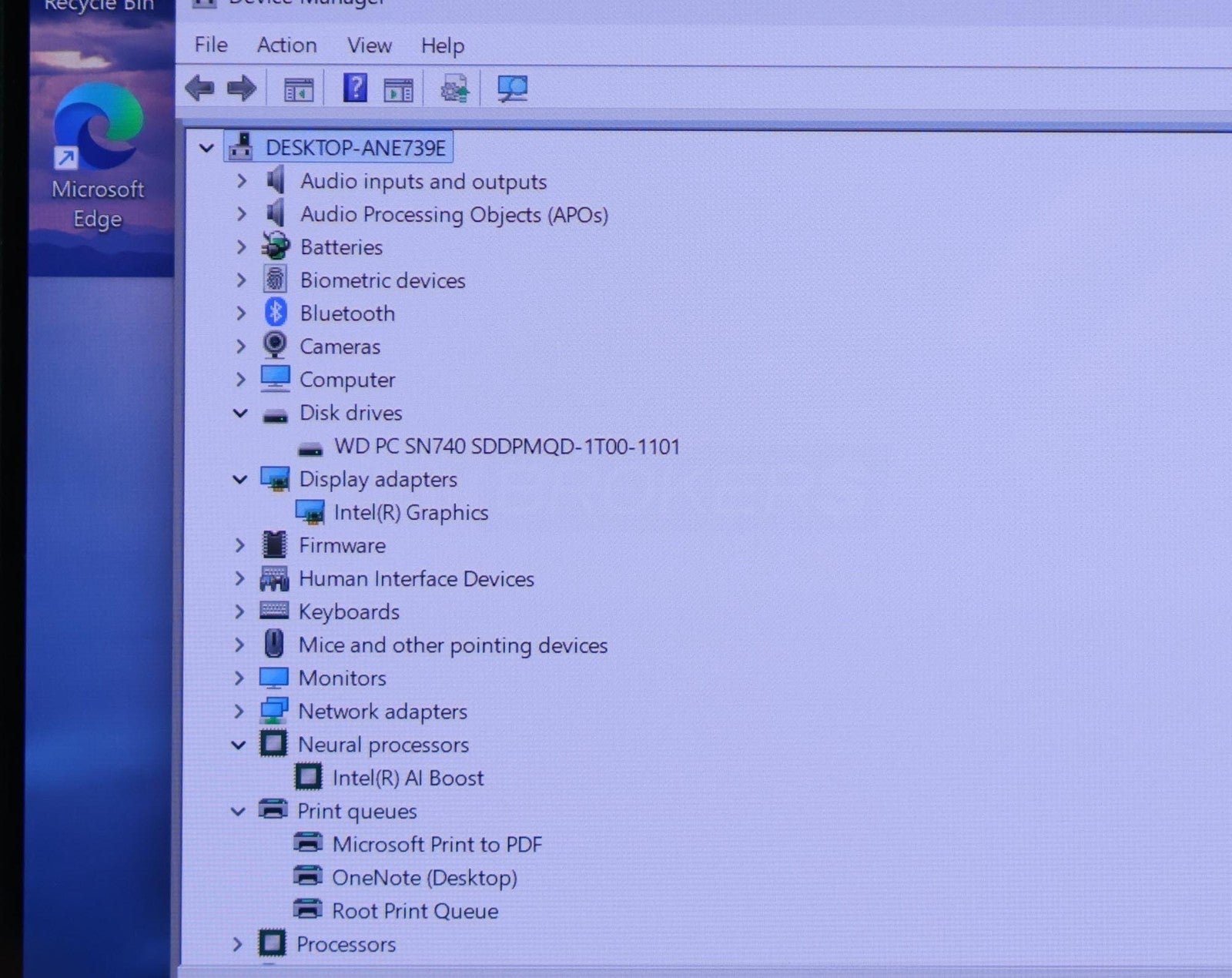Expand the Bluetooth category
Image resolution: width=1232 pixels, height=978 pixels.
pyautogui.click(x=241, y=313)
